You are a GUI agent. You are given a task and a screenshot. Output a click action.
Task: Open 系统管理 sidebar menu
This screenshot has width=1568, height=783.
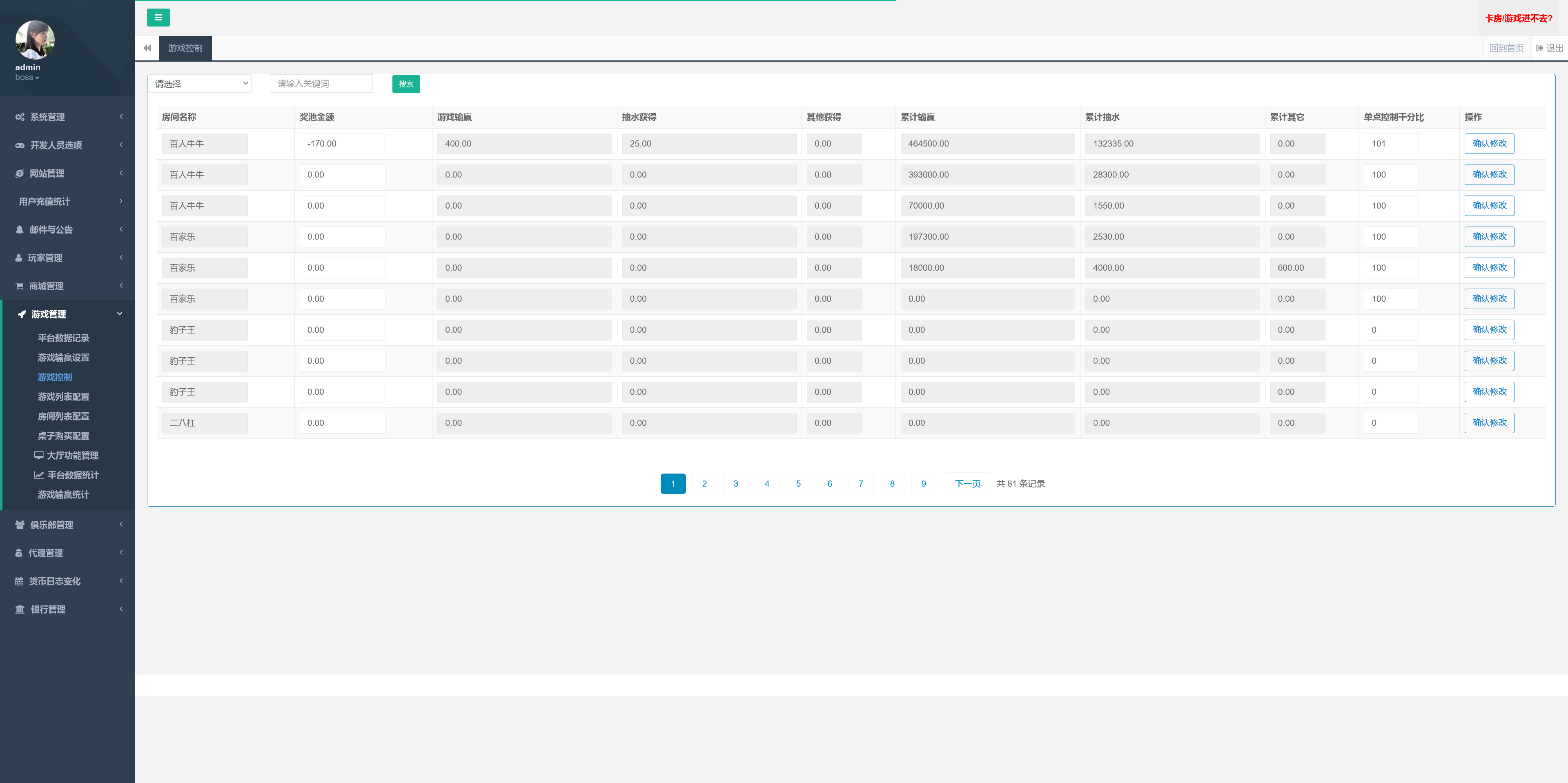(47, 117)
